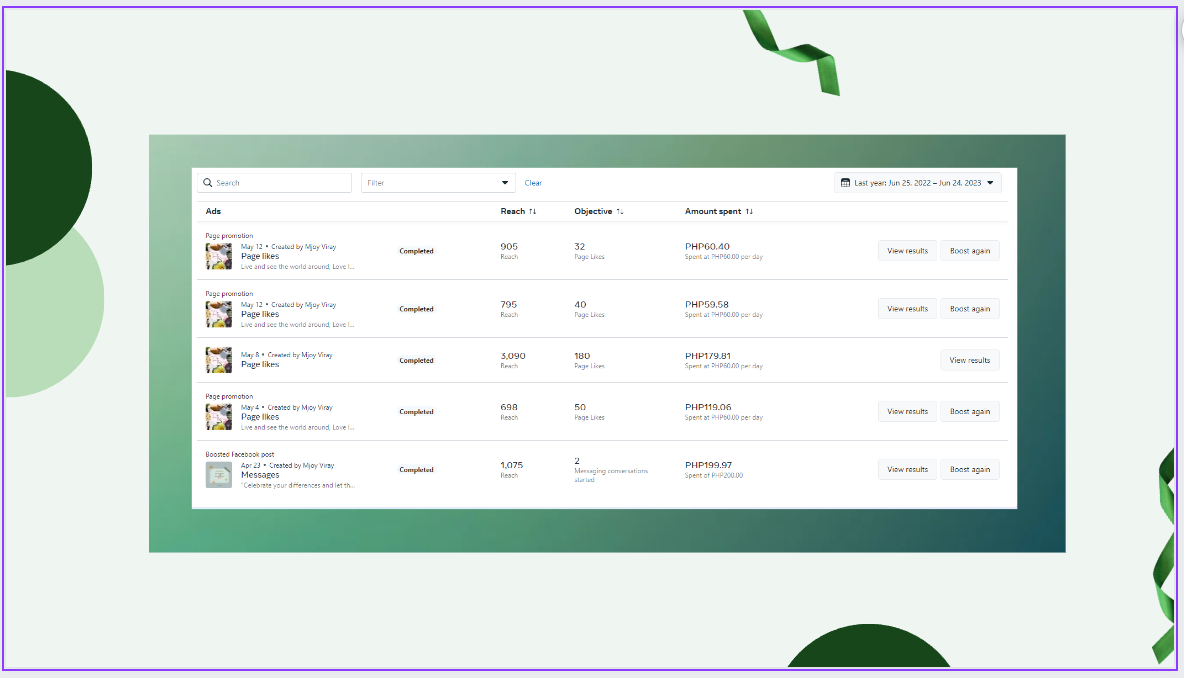Click the 180 Page Likes value
Viewport: 1184px width, 678px height.
click(582, 356)
